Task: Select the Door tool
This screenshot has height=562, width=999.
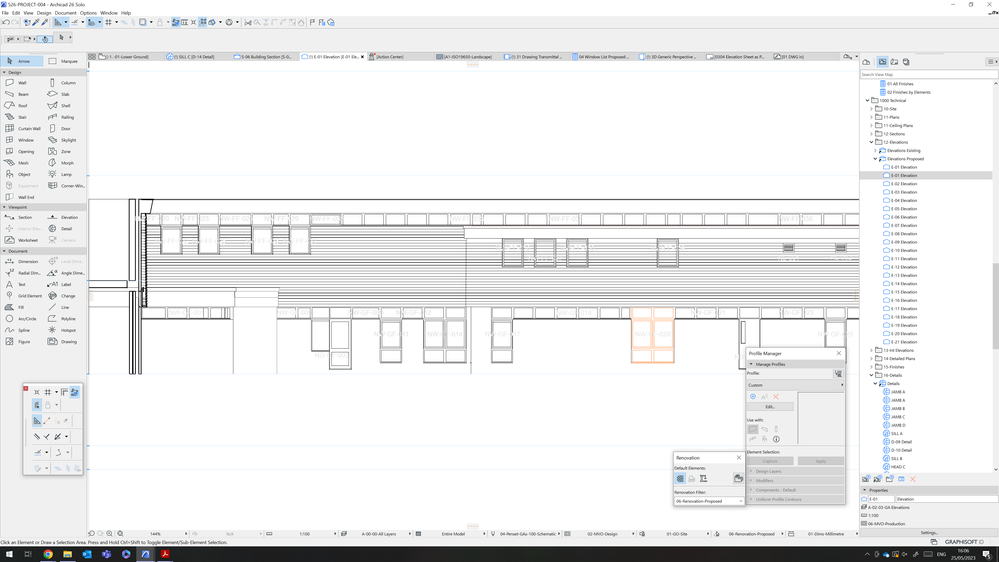Action: [x=65, y=129]
